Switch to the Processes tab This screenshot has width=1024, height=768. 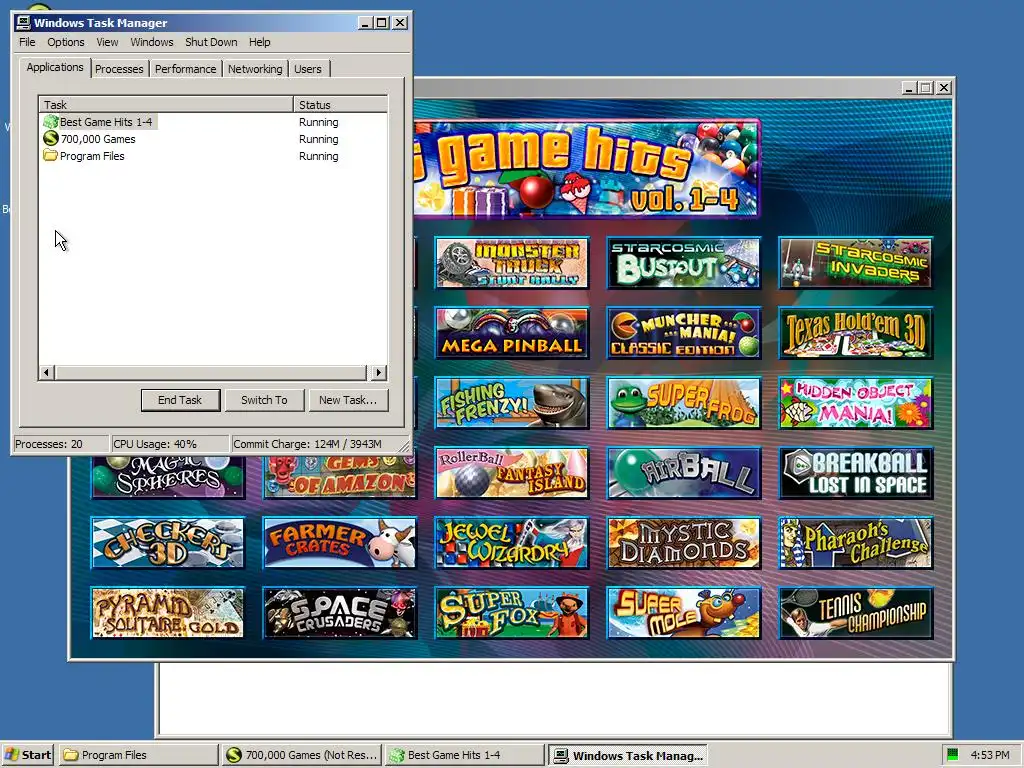(x=119, y=69)
